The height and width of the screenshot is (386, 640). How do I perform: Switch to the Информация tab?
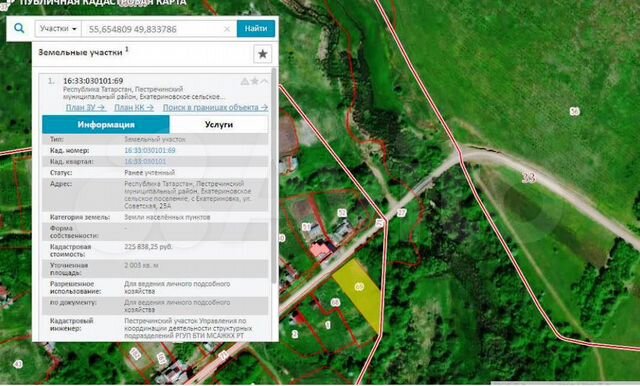pos(106,124)
